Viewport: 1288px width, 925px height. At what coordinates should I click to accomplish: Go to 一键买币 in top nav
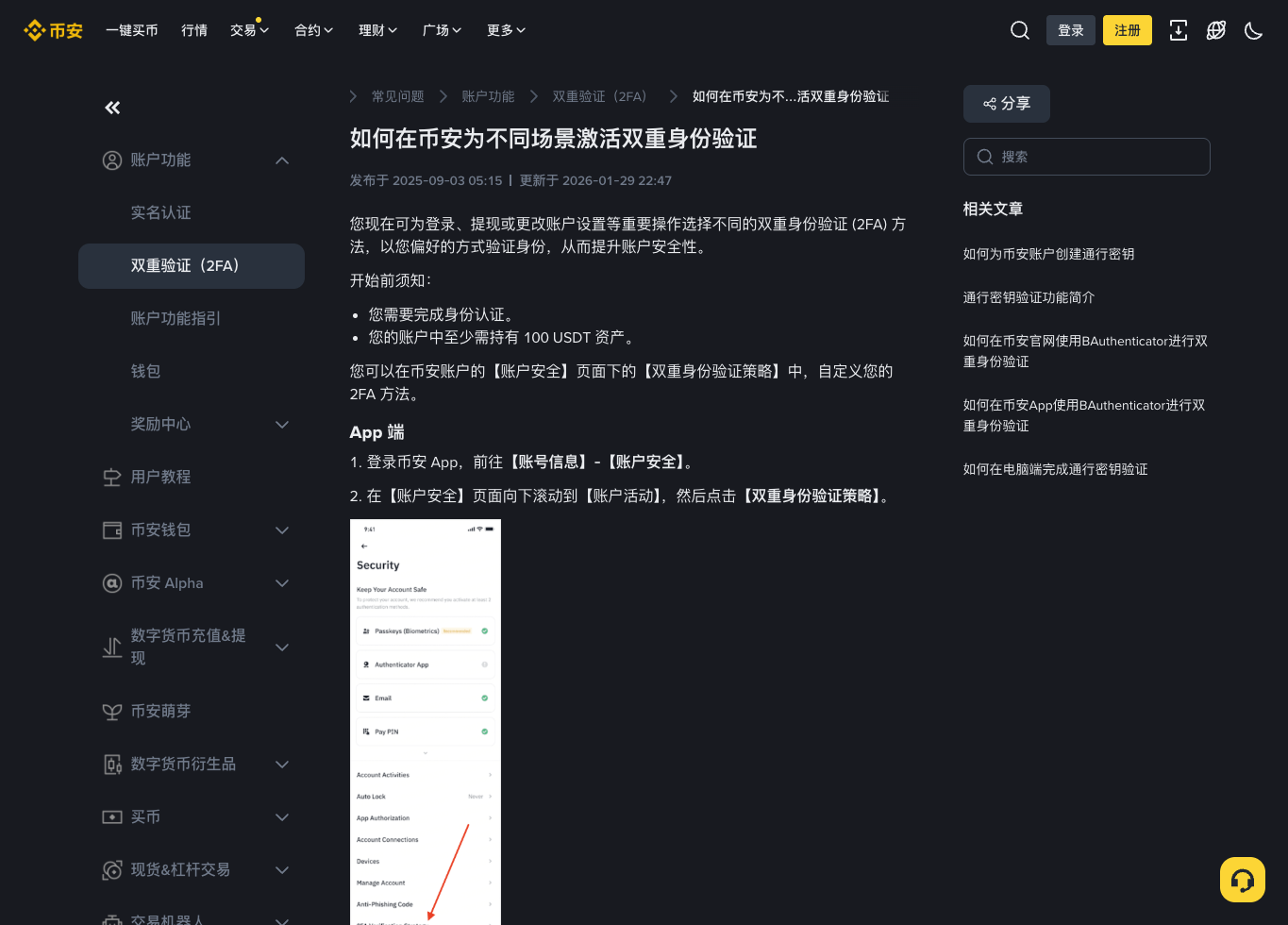click(x=132, y=30)
